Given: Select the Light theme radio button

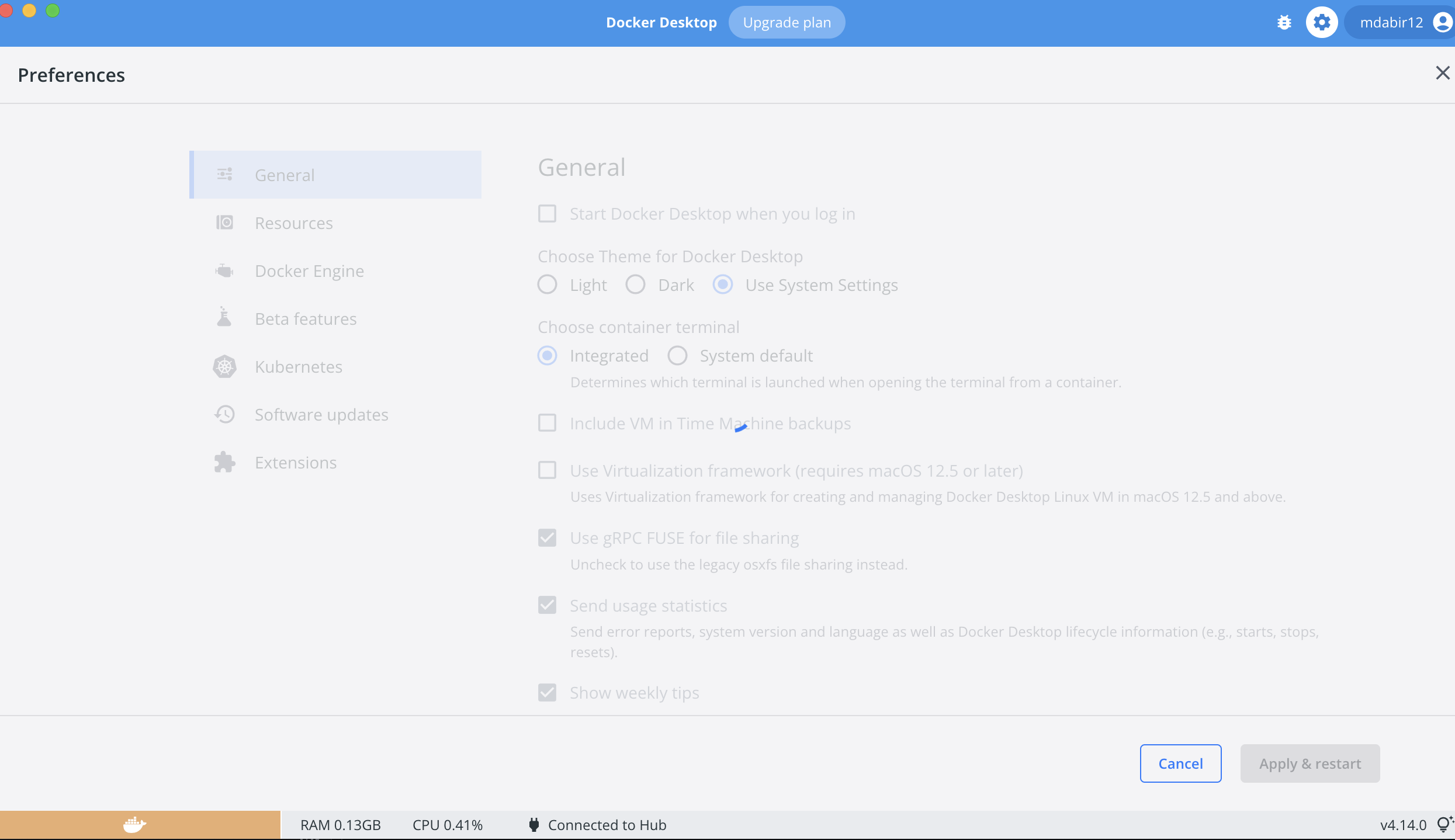Looking at the screenshot, I should pyautogui.click(x=548, y=284).
